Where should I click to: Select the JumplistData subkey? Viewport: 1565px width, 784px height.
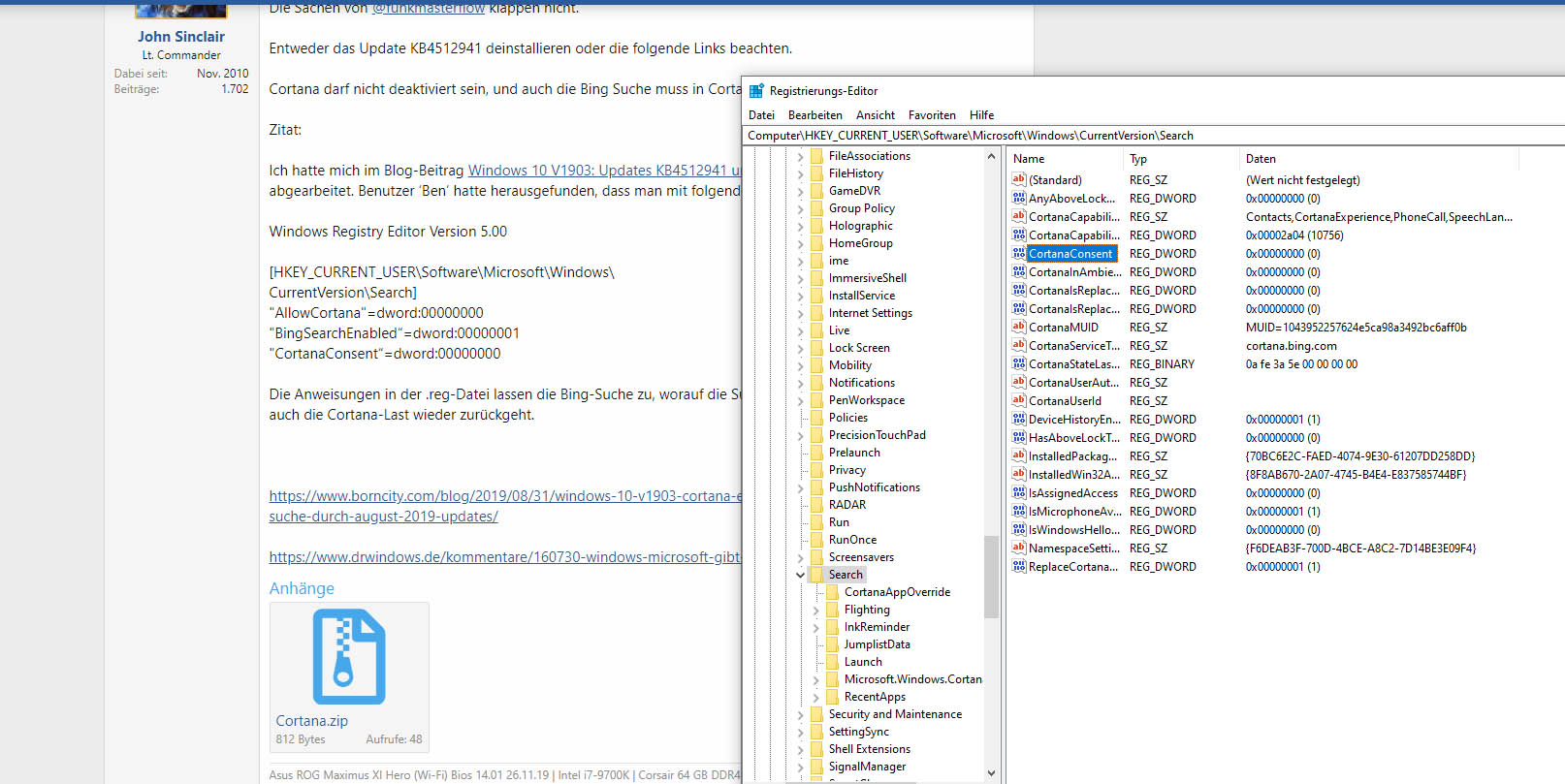coord(877,644)
